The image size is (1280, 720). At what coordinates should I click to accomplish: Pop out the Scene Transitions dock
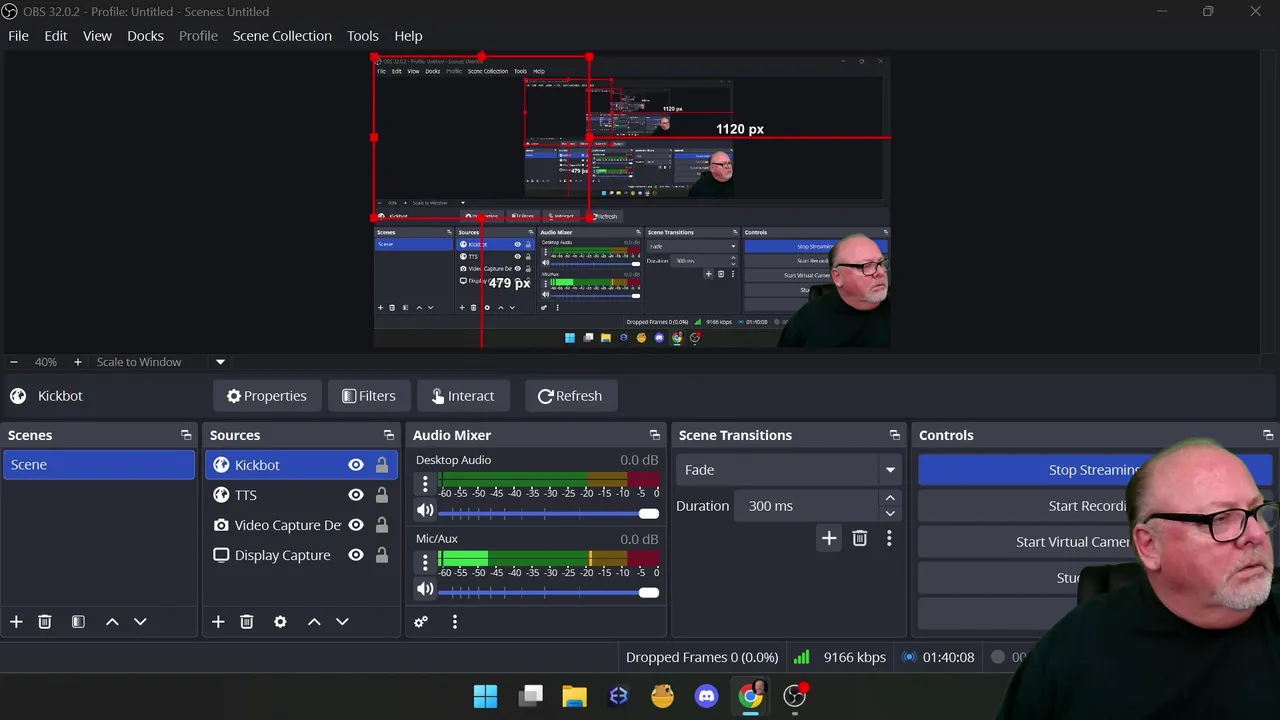click(895, 435)
